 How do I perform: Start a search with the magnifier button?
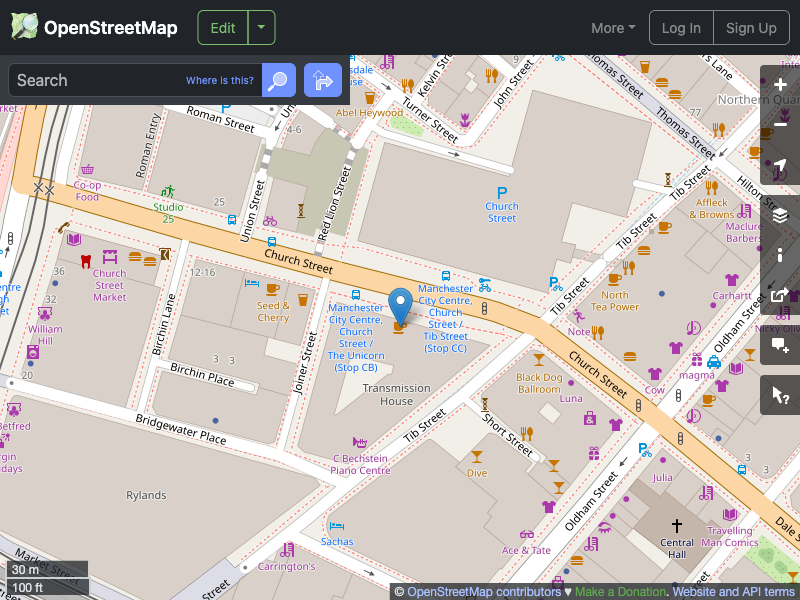point(278,80)
